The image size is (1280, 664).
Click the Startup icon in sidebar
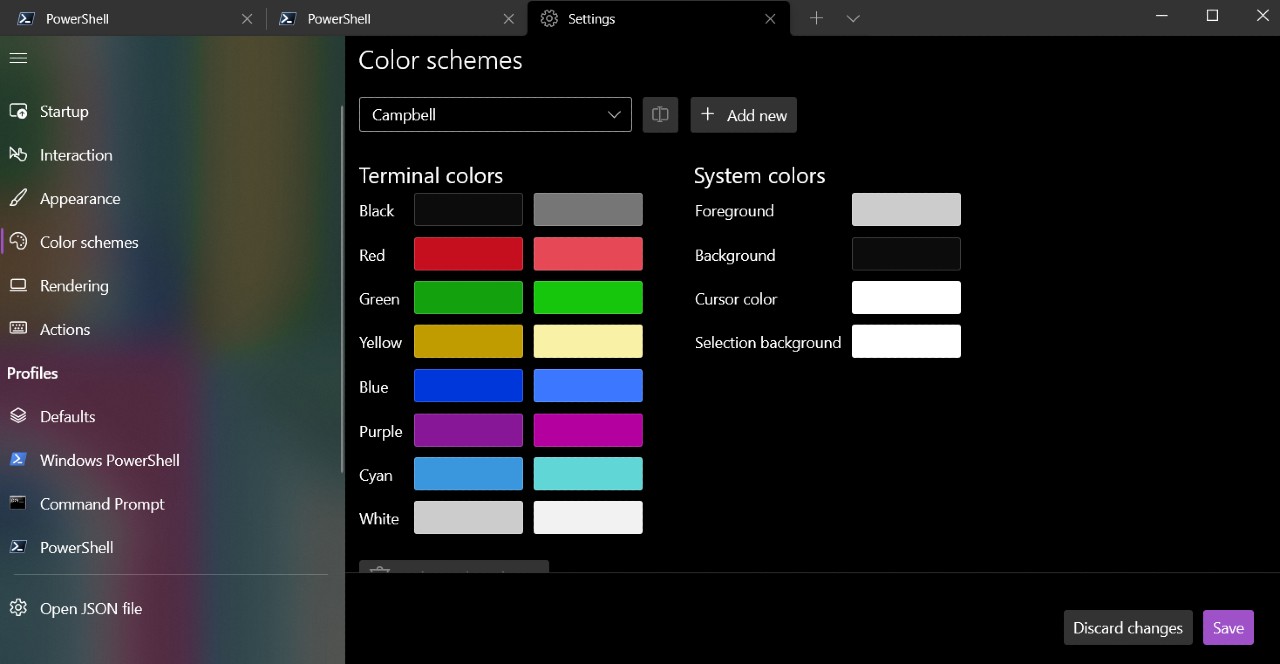click(18, 111)
